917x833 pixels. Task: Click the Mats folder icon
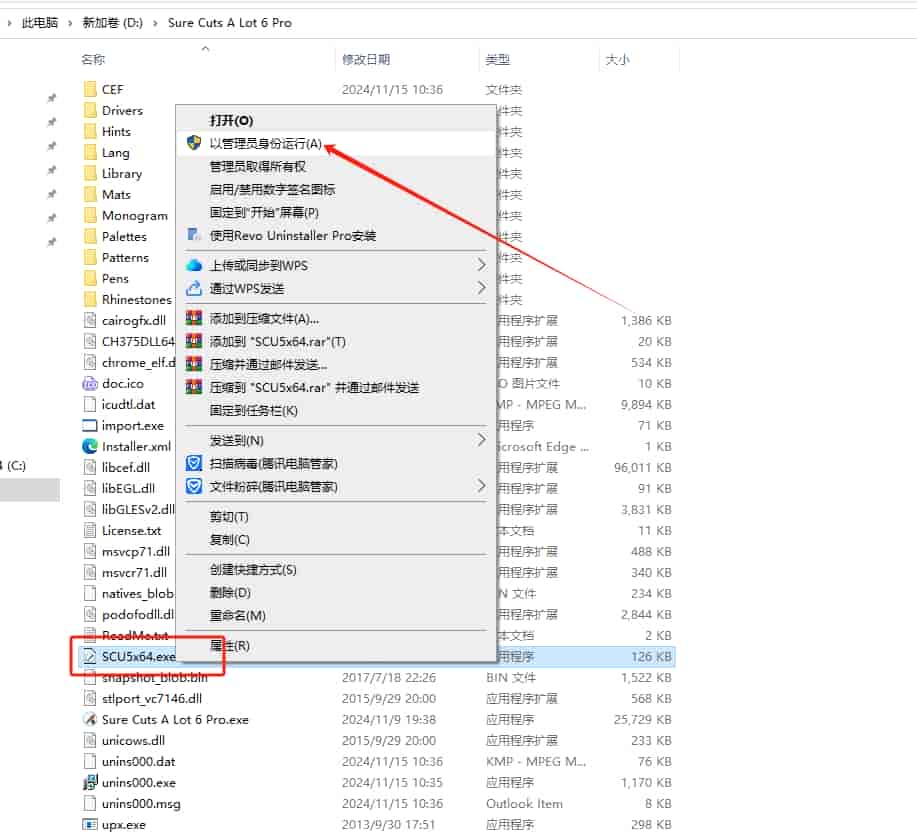(x=90, y=194)
